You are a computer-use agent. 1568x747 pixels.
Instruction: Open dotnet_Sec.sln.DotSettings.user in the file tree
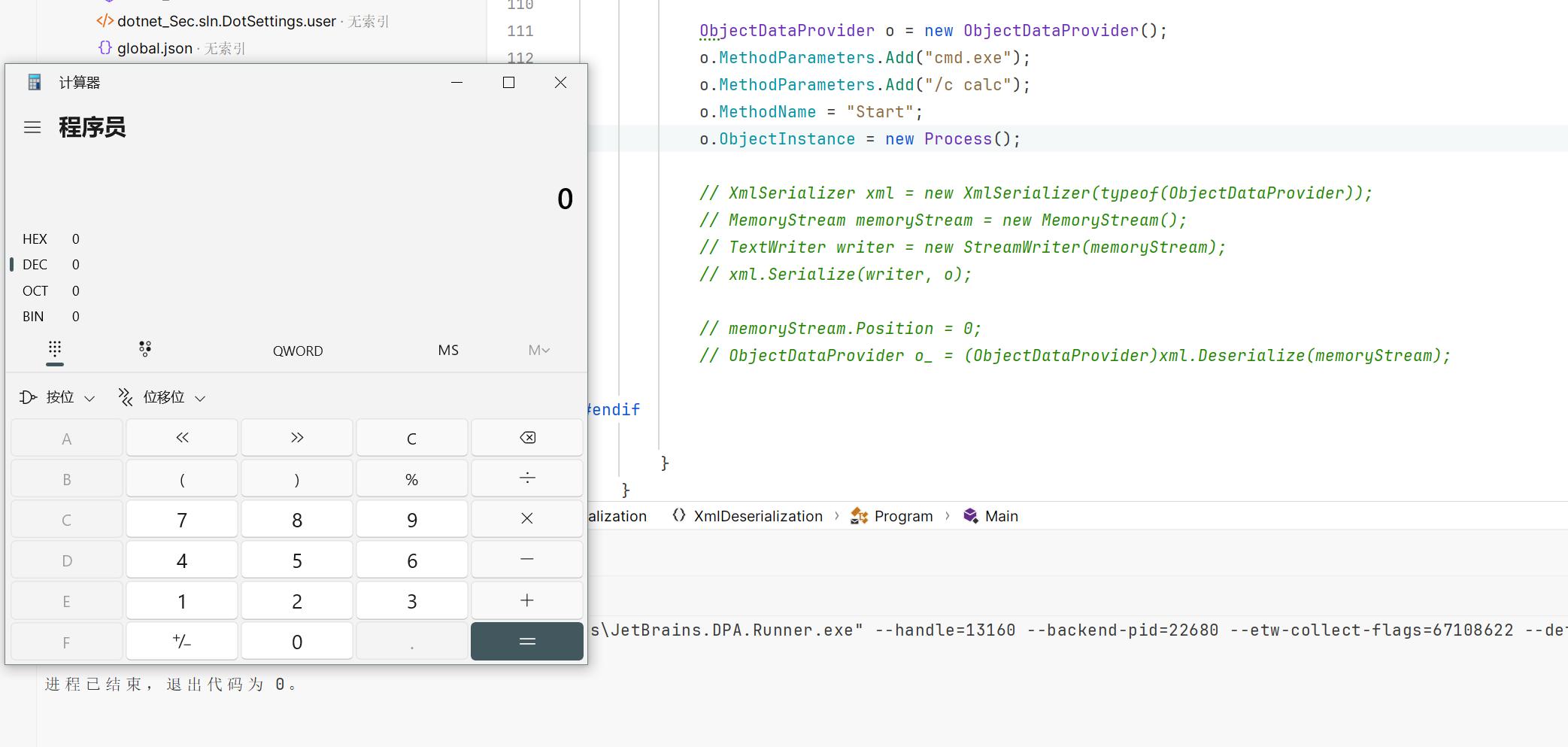coord(226,21)
